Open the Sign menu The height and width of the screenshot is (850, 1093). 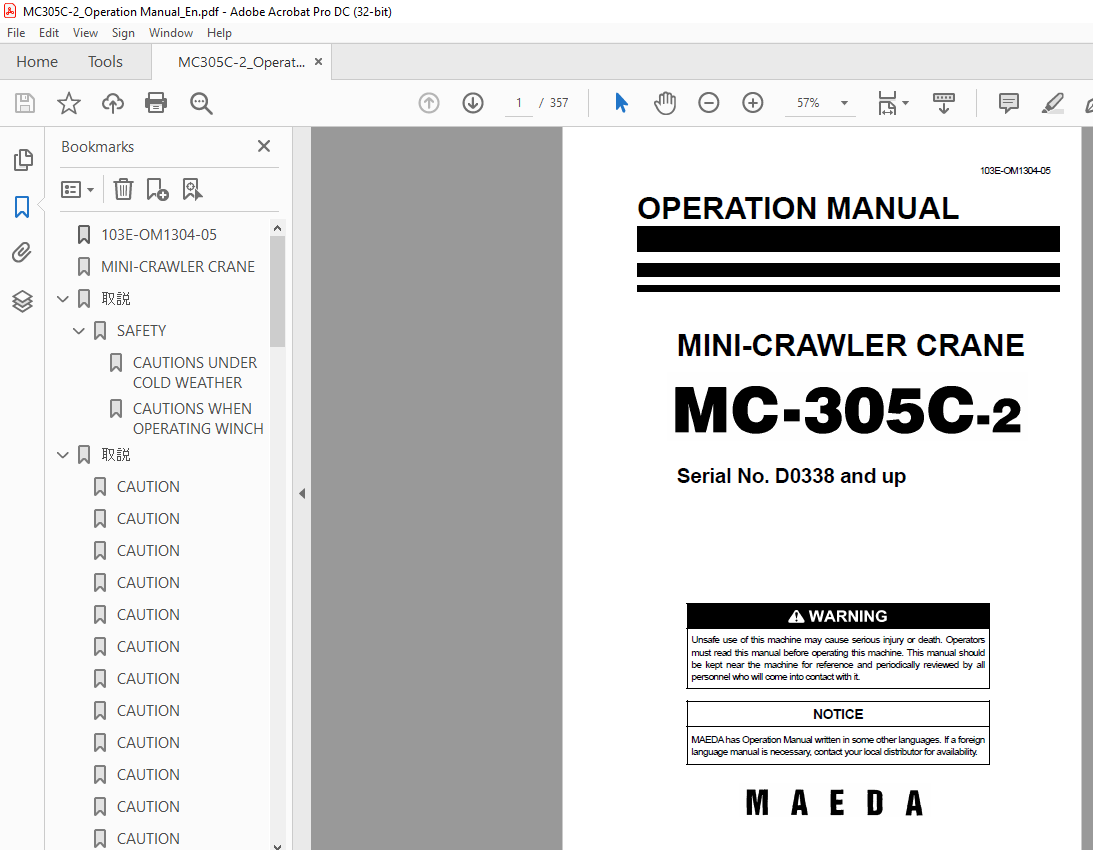click(123, 33)
